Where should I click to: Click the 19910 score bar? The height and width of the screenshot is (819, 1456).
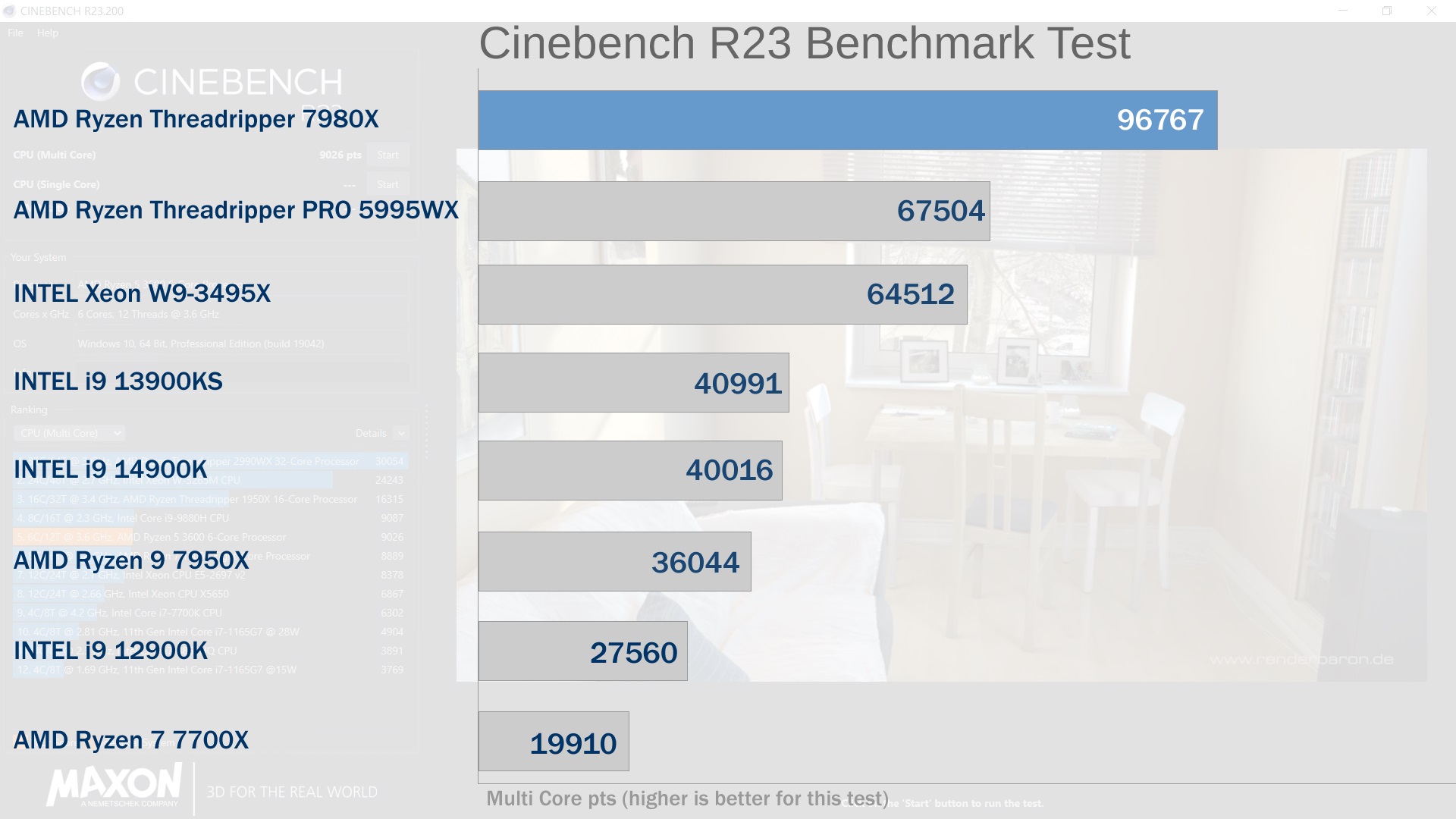[554, 742]
